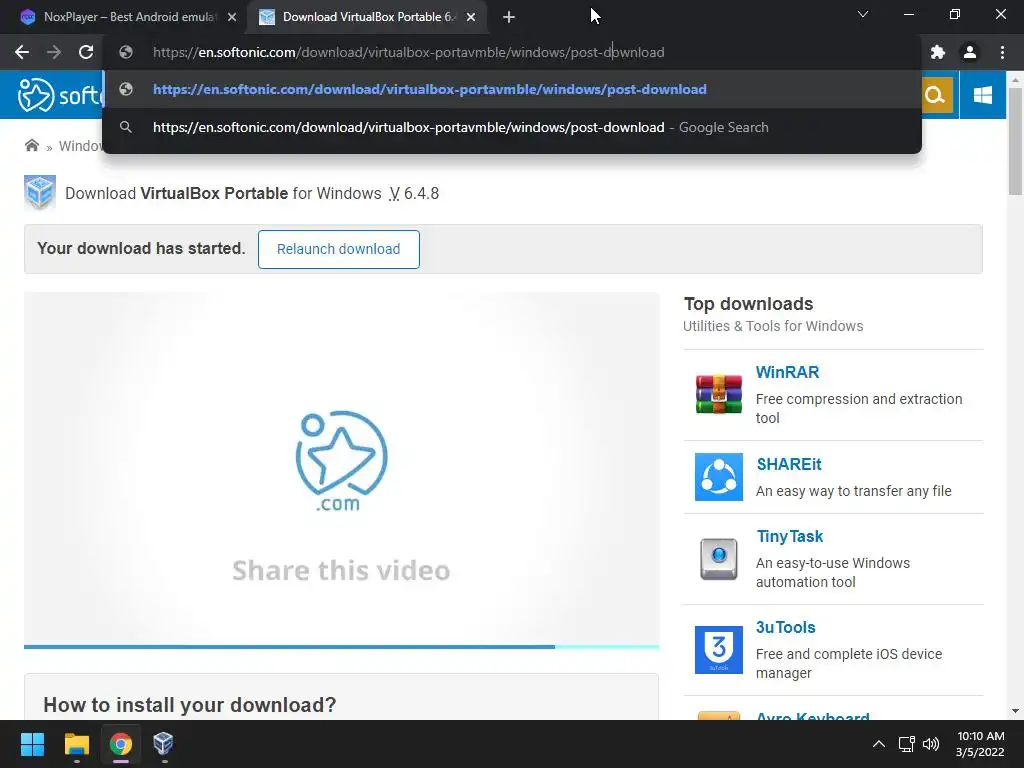Click the VirtualBox Portable app icon

point(40,193)
